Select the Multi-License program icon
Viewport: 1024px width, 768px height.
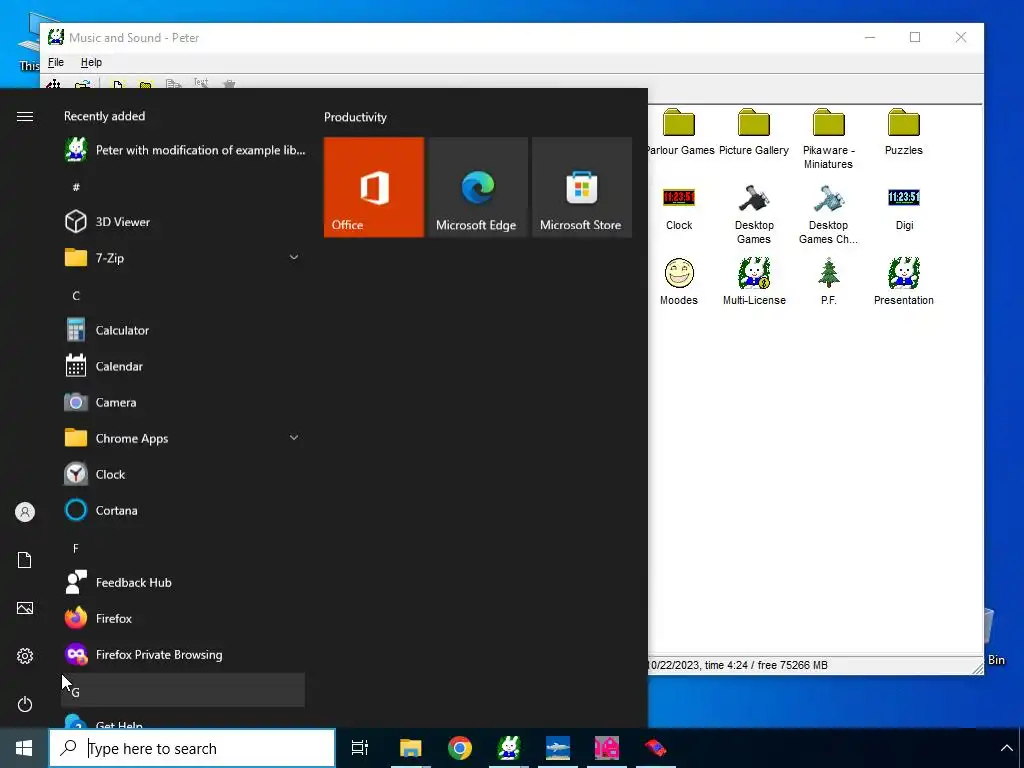tap(754, 282)
